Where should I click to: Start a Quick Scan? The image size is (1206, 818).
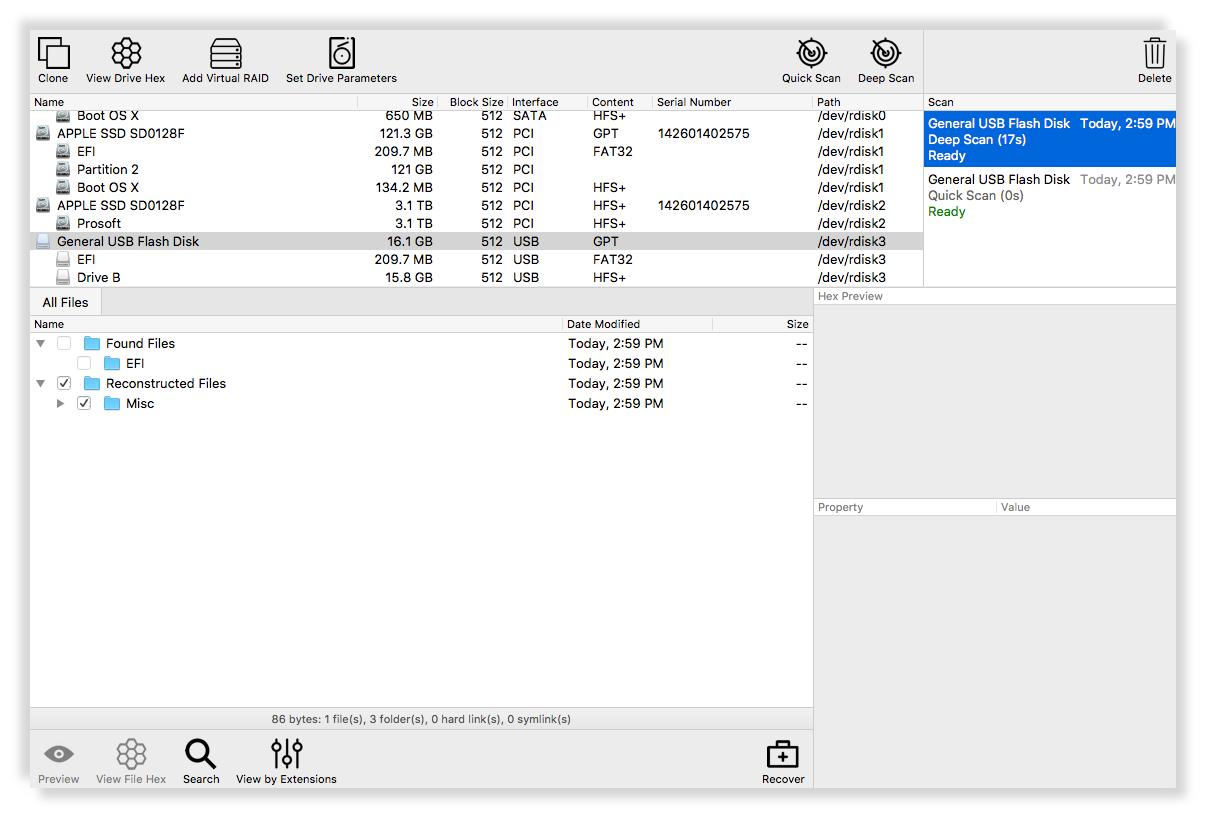point(811,54)
